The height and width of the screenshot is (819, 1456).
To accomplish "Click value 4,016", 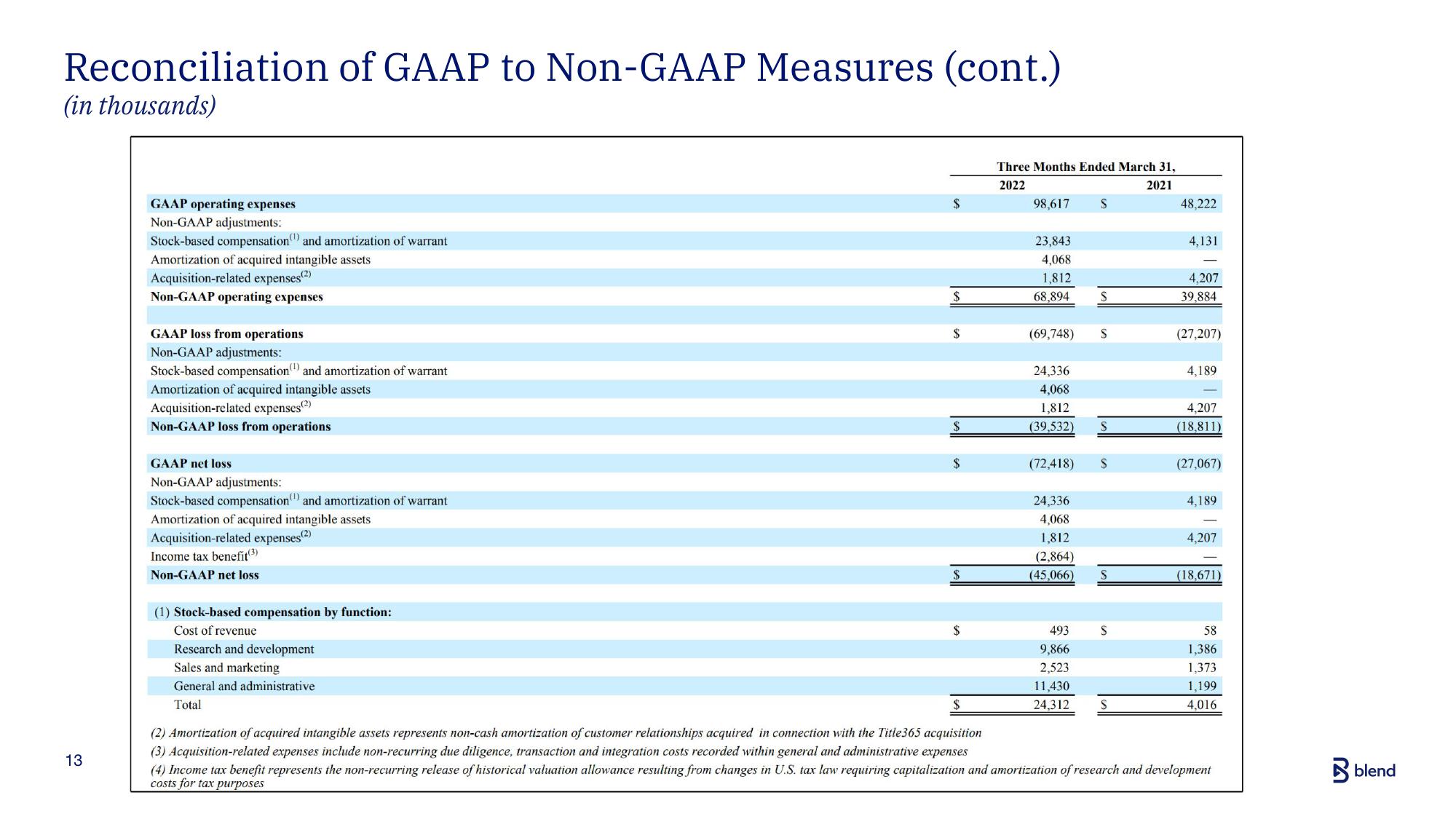I will 1202,705.
